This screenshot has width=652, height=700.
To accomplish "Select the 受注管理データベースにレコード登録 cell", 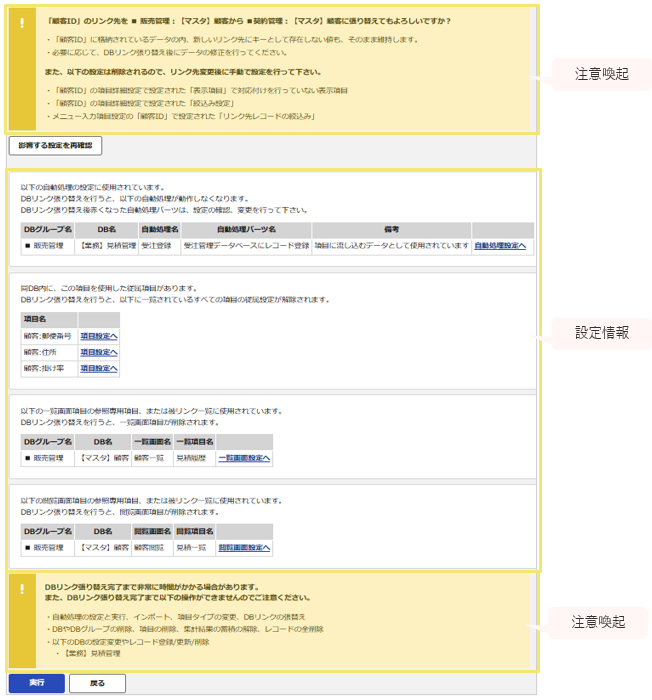I will click(x=247, y=246).
